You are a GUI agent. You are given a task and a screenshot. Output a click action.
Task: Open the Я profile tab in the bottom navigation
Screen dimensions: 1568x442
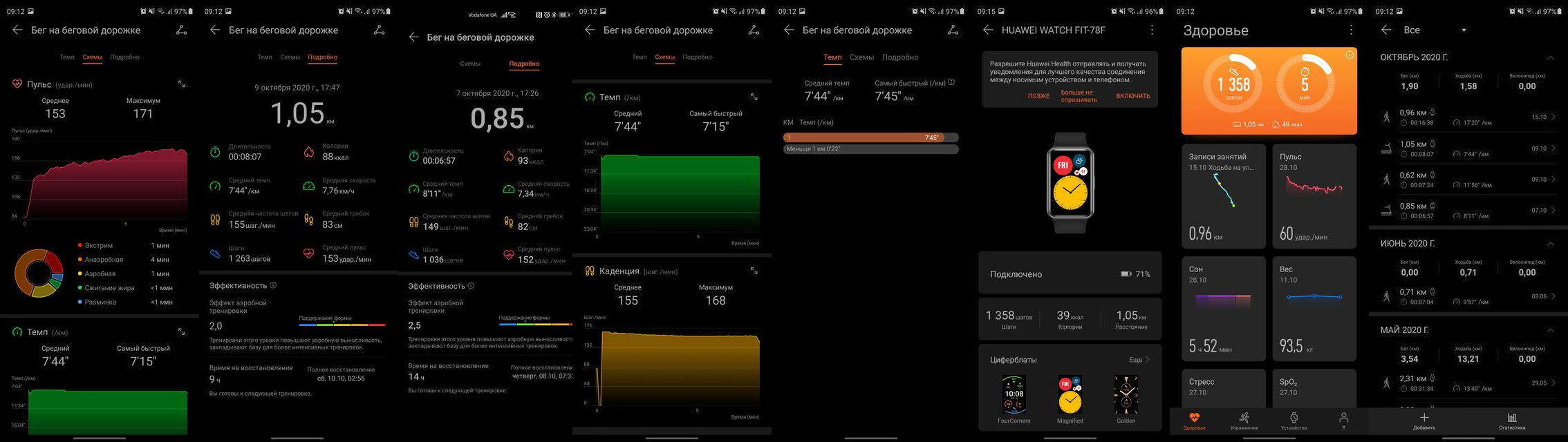click(1343, 421)
